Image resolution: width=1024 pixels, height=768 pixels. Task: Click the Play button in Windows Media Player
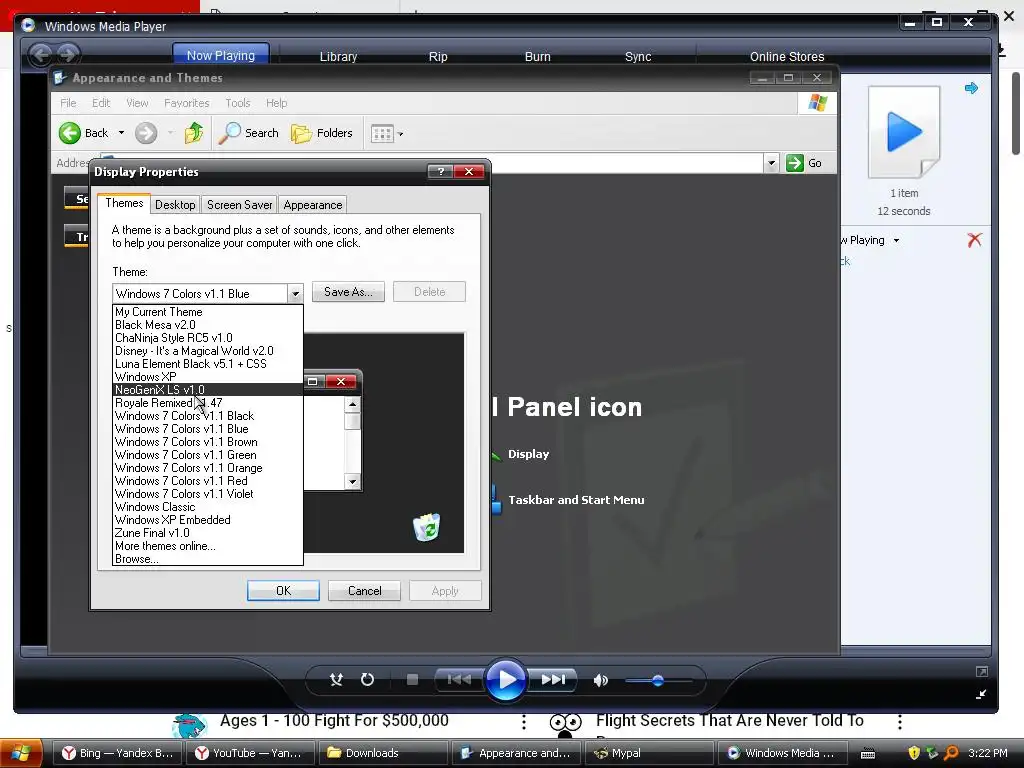click(505, 680)
